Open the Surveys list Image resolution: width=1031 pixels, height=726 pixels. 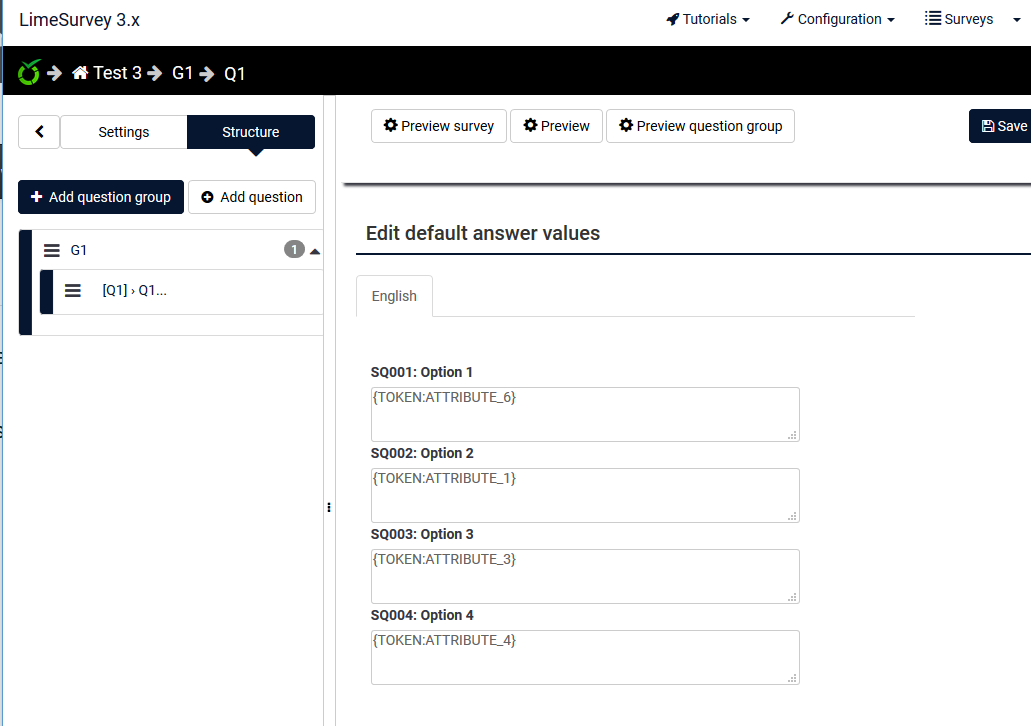959,19
